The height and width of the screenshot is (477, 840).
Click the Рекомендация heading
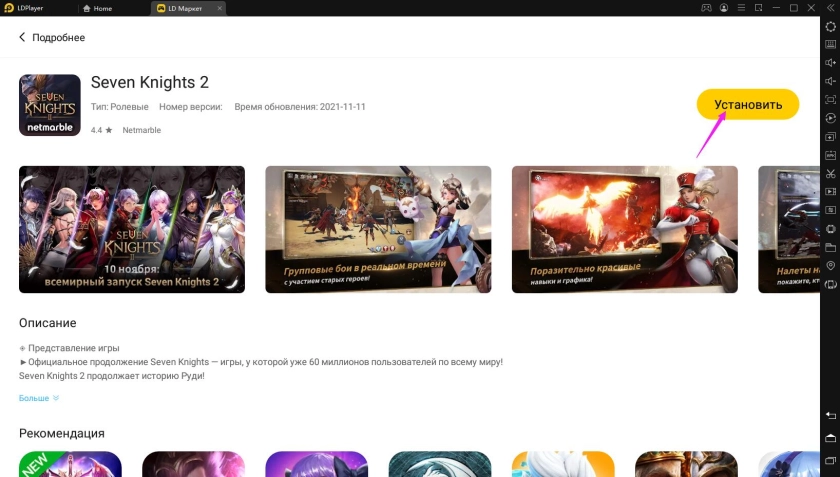pos(62,433)
